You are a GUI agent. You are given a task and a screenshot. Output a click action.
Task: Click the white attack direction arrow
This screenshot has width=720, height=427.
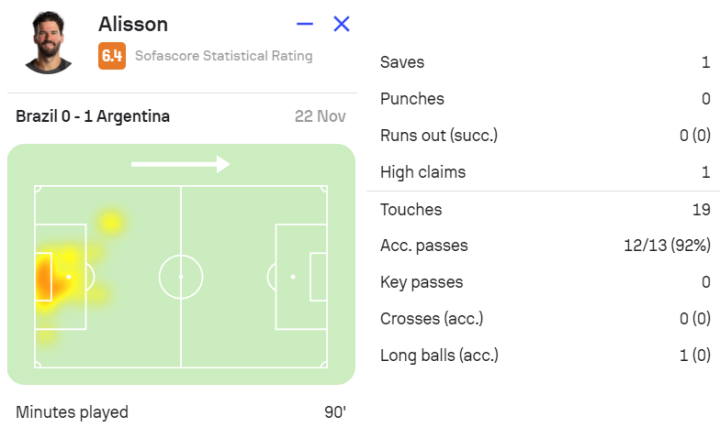180,164
